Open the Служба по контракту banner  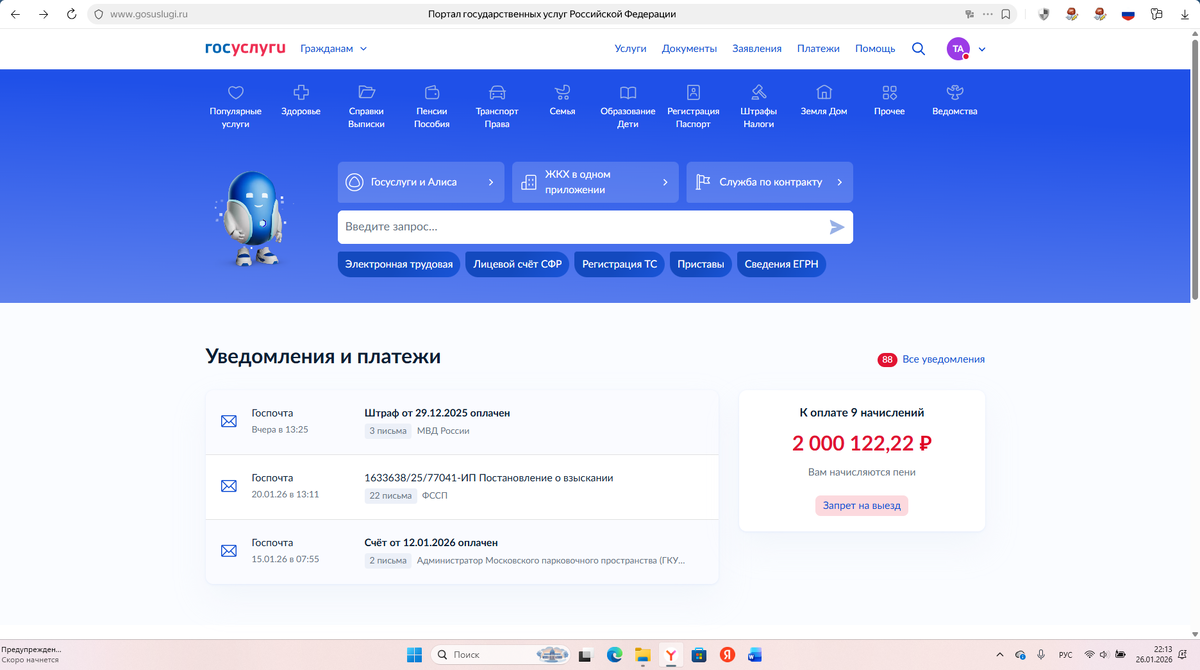point(770,182)
